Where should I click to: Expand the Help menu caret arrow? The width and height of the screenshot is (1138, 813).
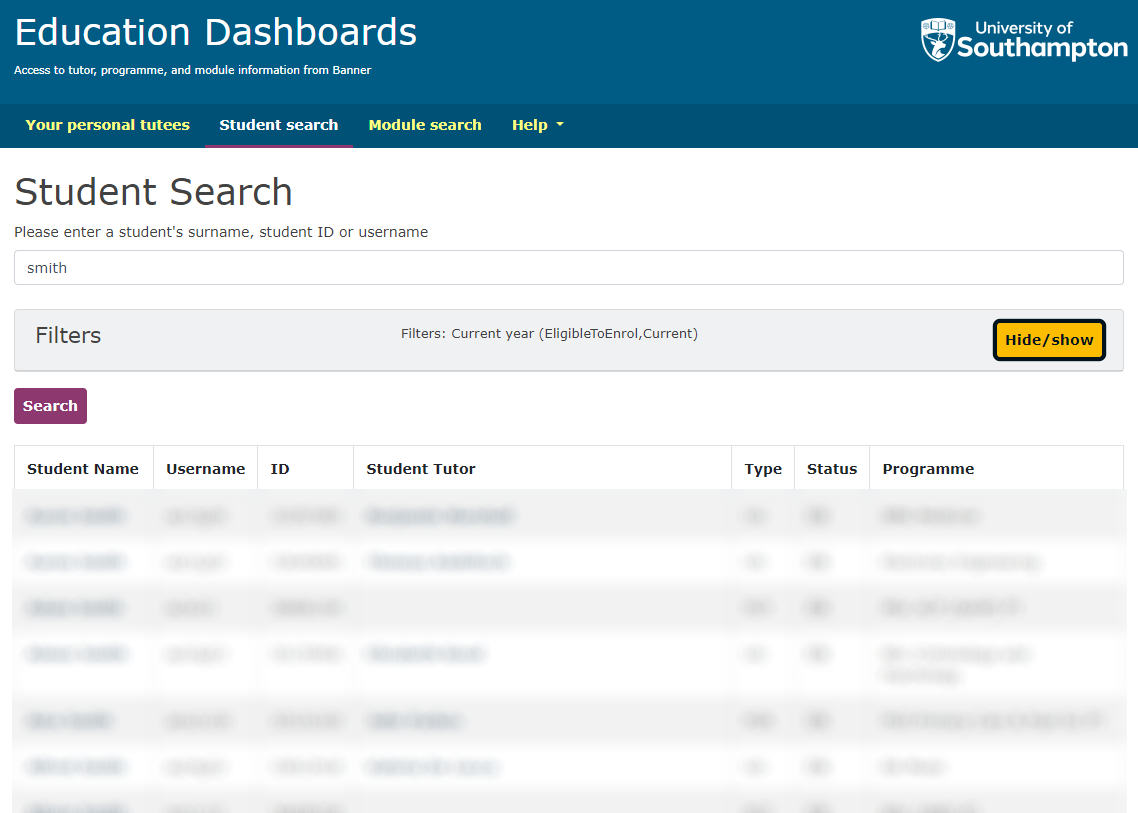click(x=560, y=126)
